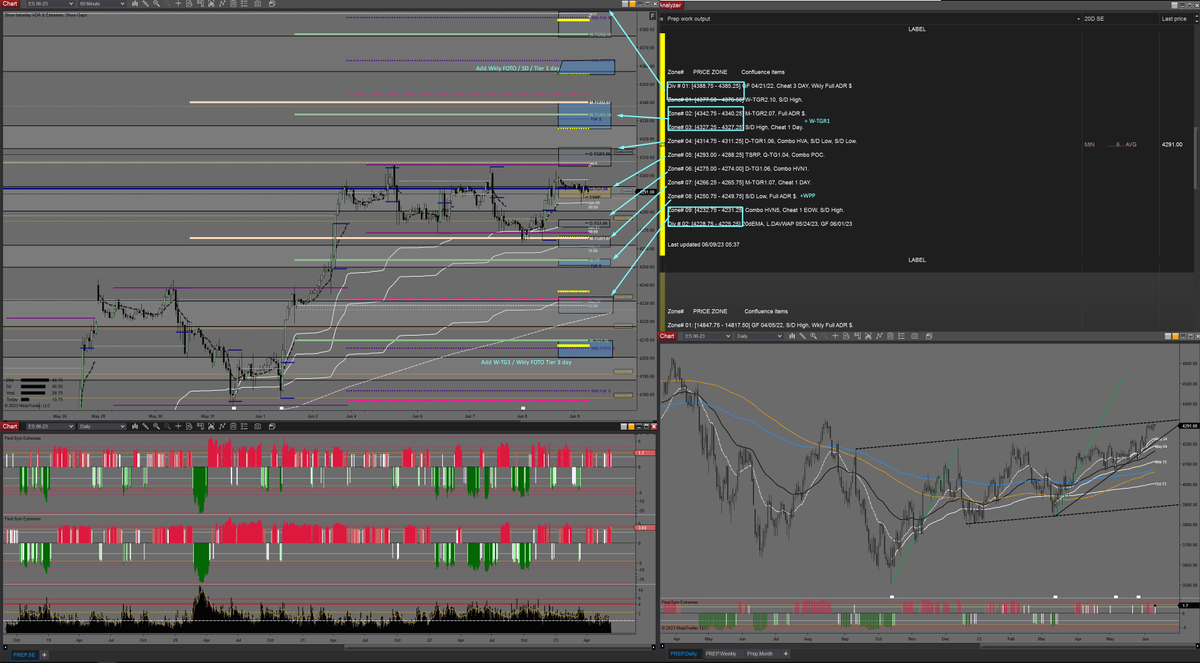Open ES 06-23 instrument dropdown in lower-left Daily chart
The image size is (1200, 663).
click(50, 426)
